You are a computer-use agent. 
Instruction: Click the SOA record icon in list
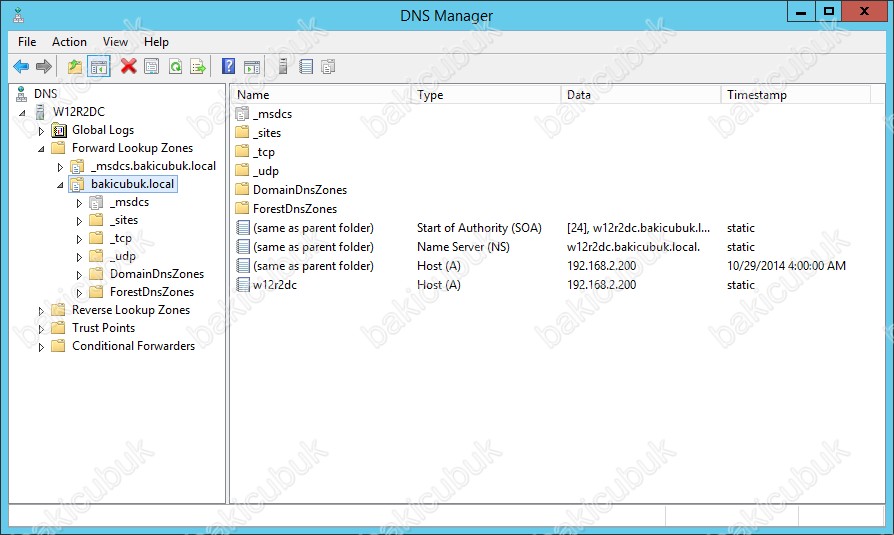click(x=243, y=228)
